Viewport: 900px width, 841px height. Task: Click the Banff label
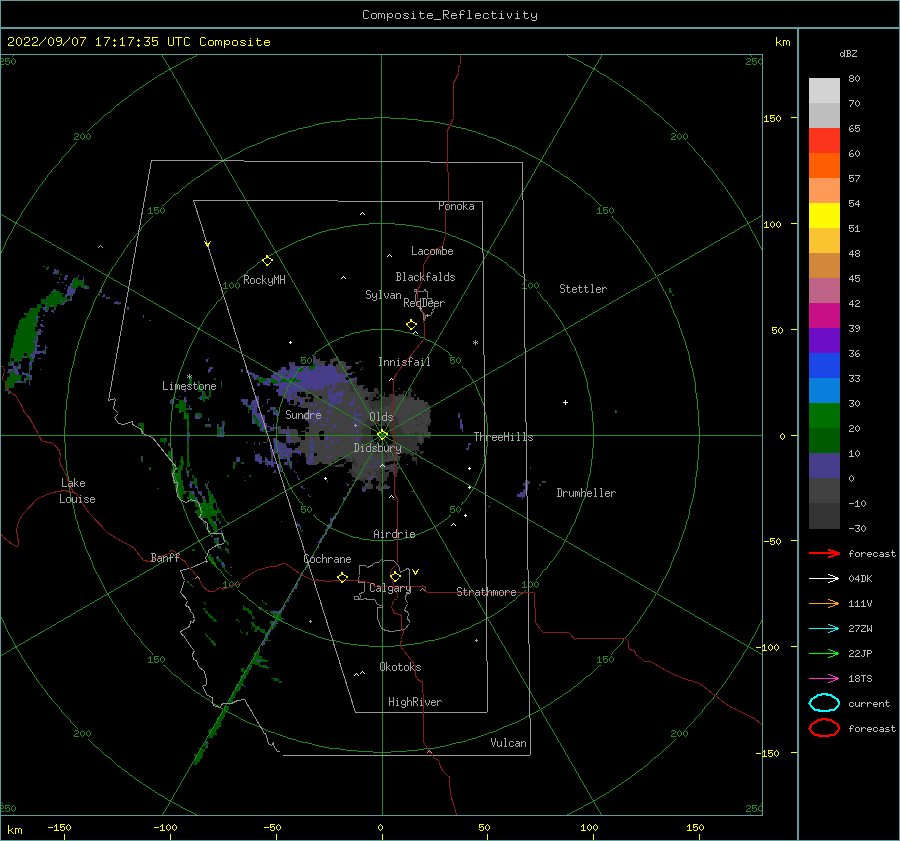pos(165,557)
